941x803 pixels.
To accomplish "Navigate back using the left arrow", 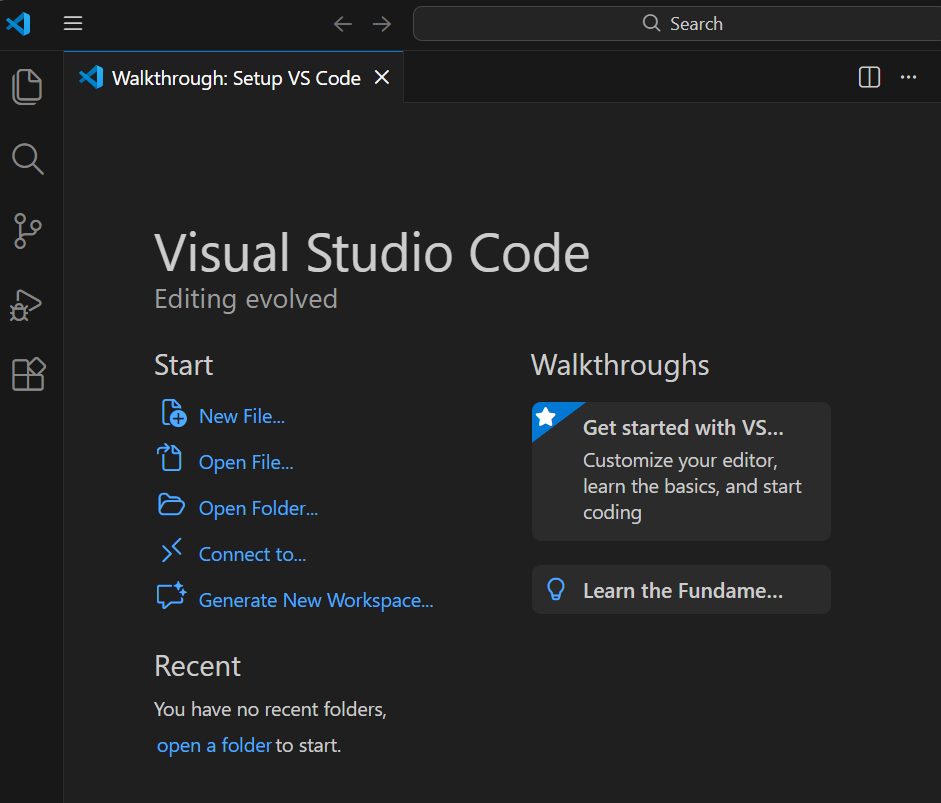I will [343, 24].
